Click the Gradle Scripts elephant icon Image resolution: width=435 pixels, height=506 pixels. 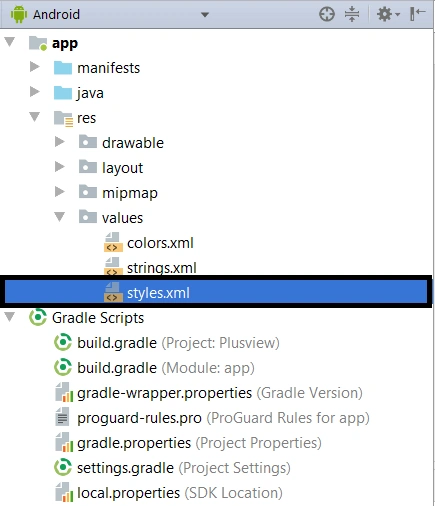tap(38, 317)
